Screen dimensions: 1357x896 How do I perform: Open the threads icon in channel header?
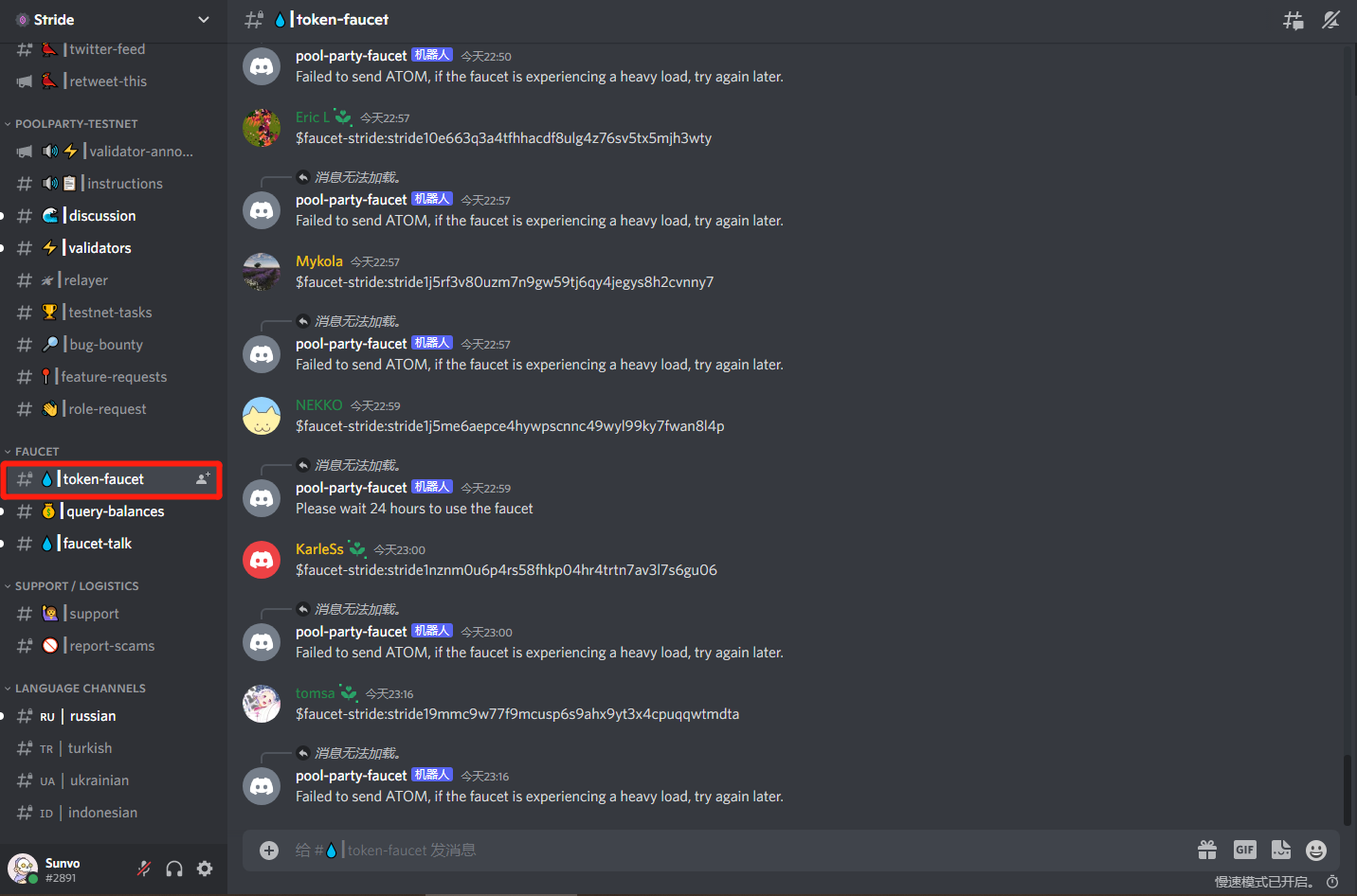(x=1294, y=20)
